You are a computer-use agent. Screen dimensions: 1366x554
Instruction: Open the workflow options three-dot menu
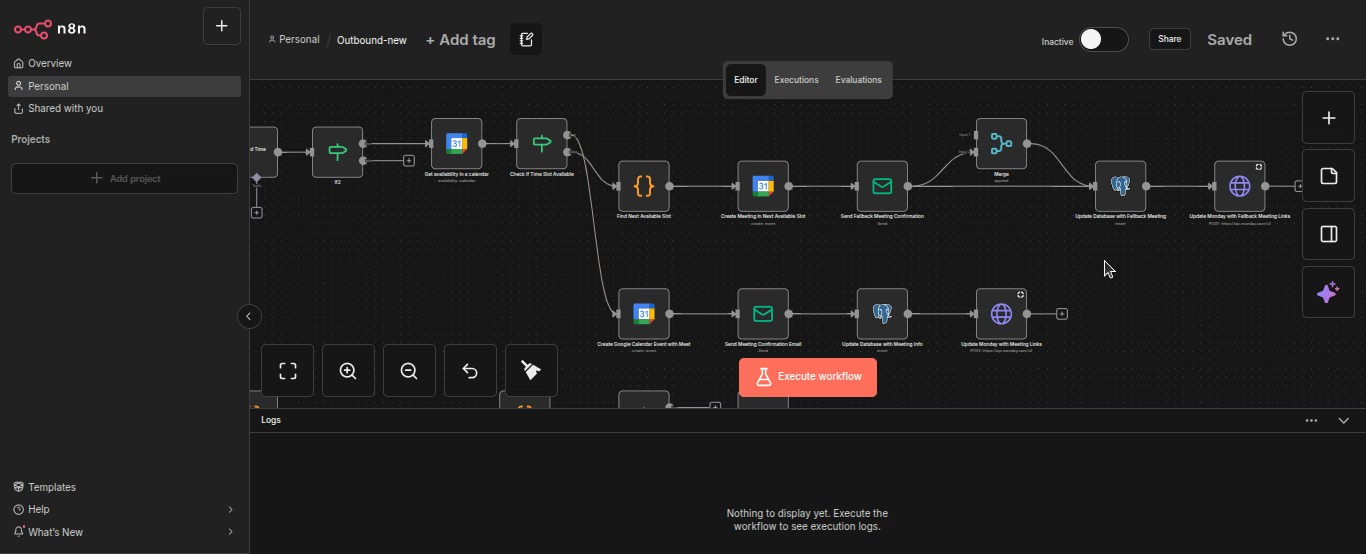pyautogui.click(x=1333, y=39)
